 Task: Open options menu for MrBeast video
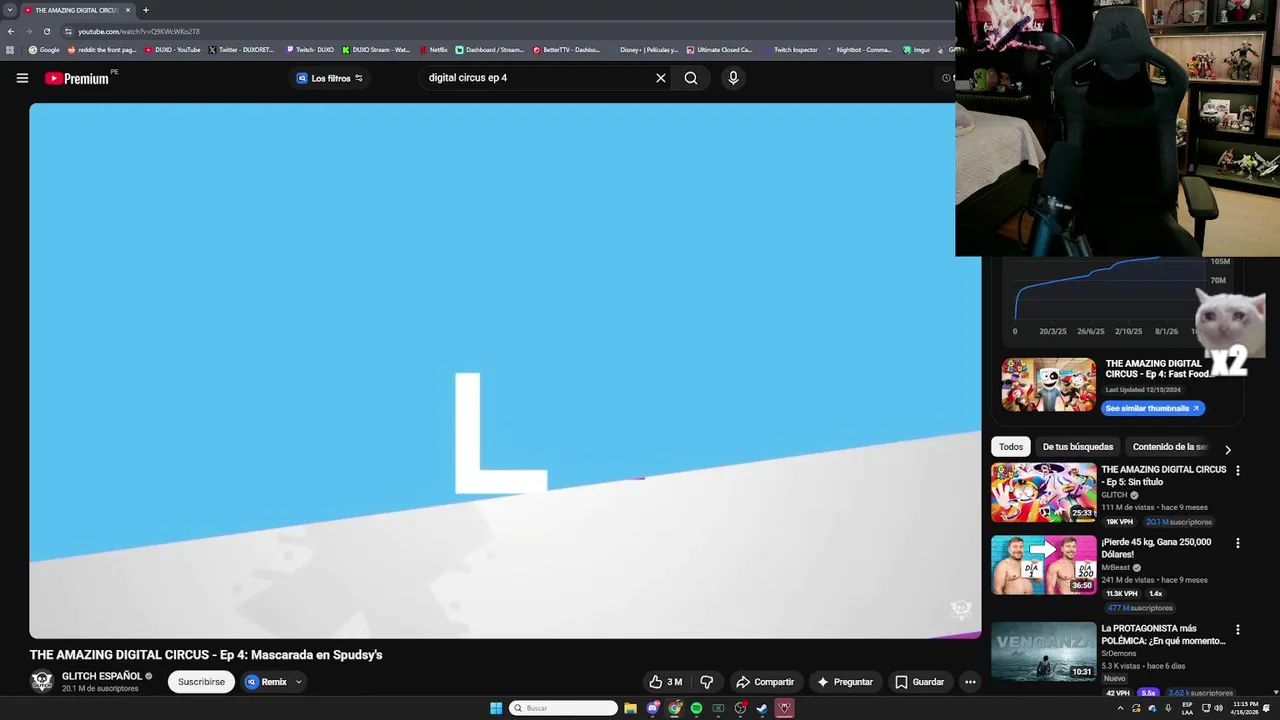[1238, 544]
